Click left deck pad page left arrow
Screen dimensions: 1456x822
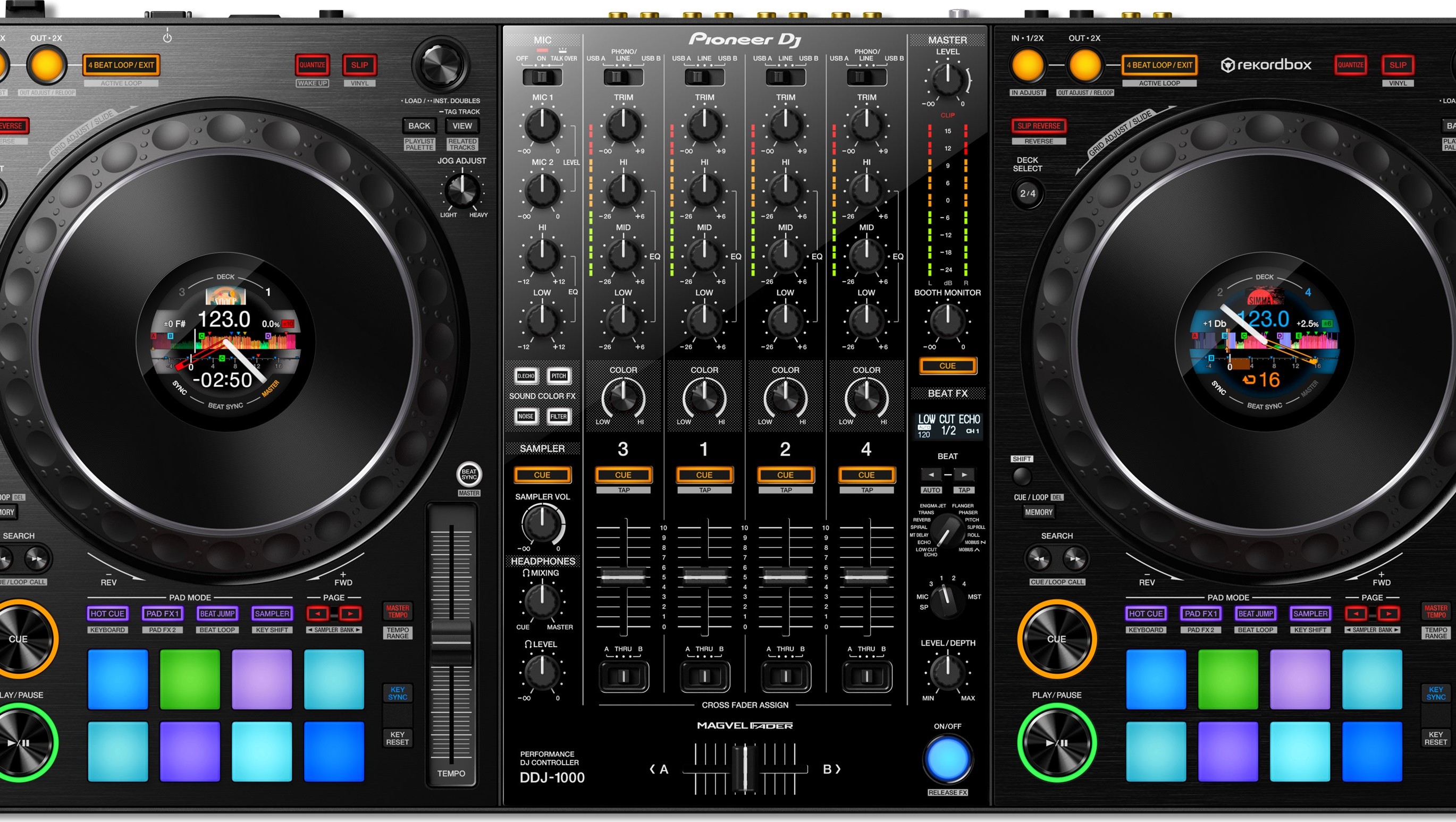tap(318, 614)
